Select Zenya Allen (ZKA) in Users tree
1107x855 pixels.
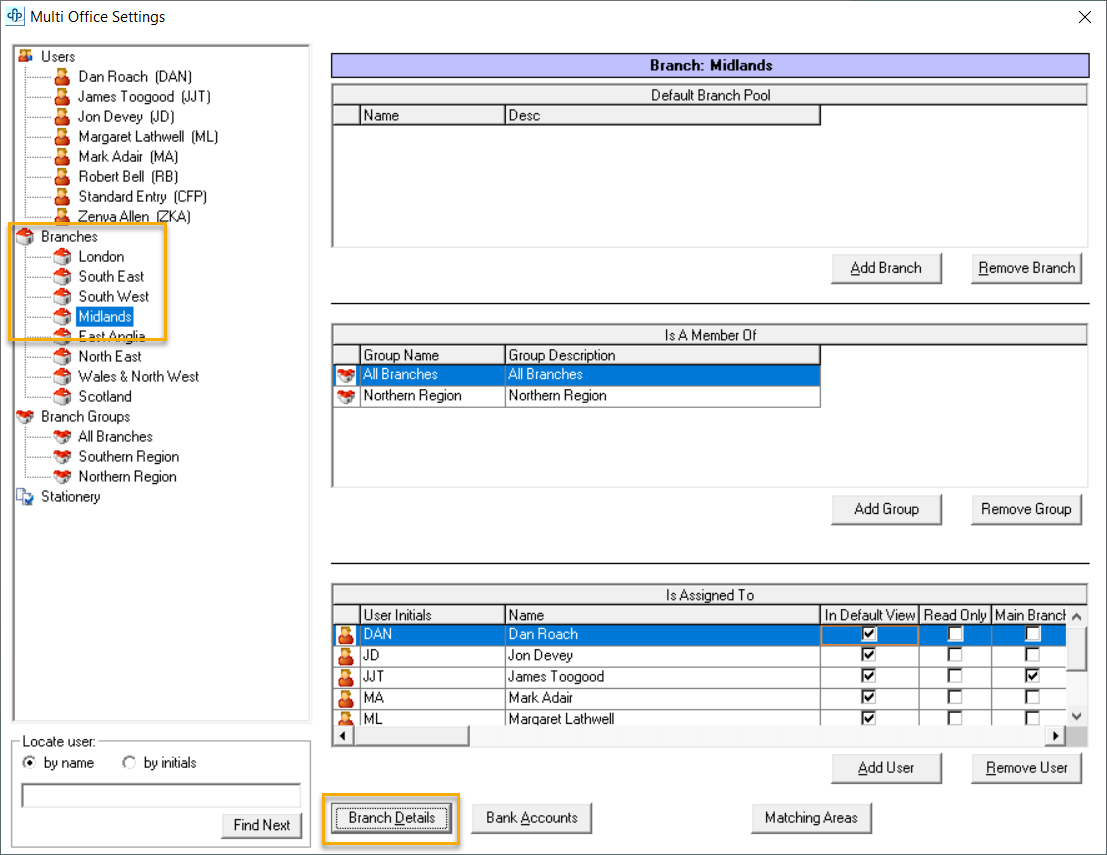click(x=134, y=216)
